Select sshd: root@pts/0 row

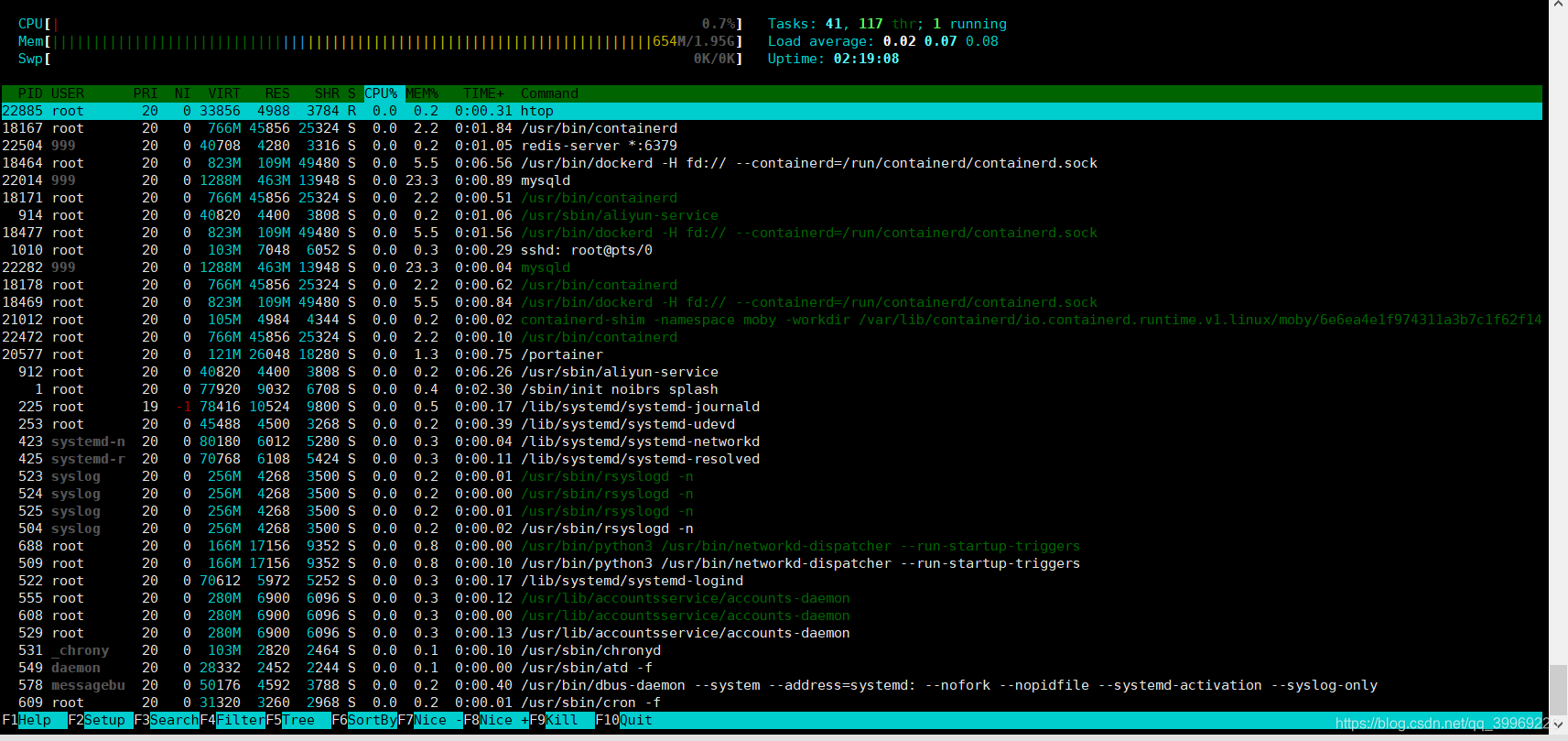pos(772,250)
